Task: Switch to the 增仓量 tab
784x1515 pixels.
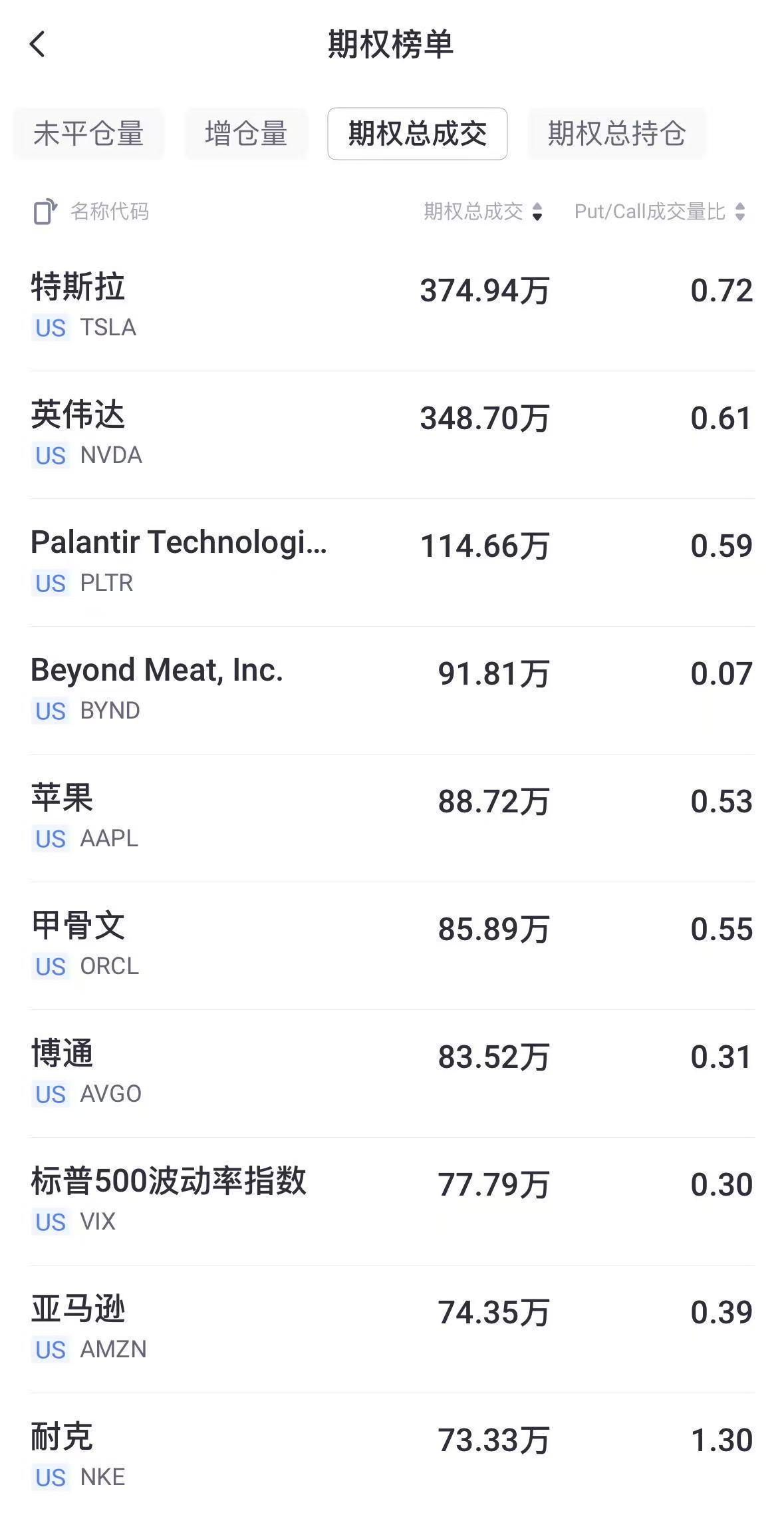Action: tap(246, 134)
